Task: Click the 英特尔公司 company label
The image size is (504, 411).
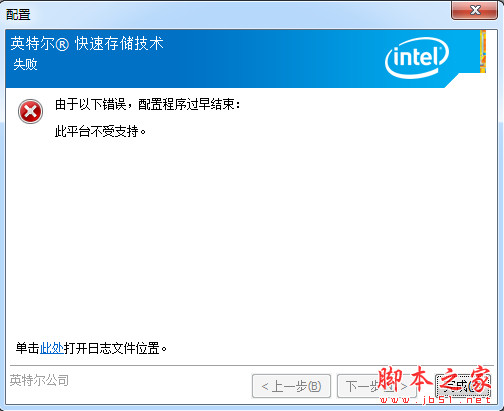Action: pyautogui.click(x=39, y=380)
